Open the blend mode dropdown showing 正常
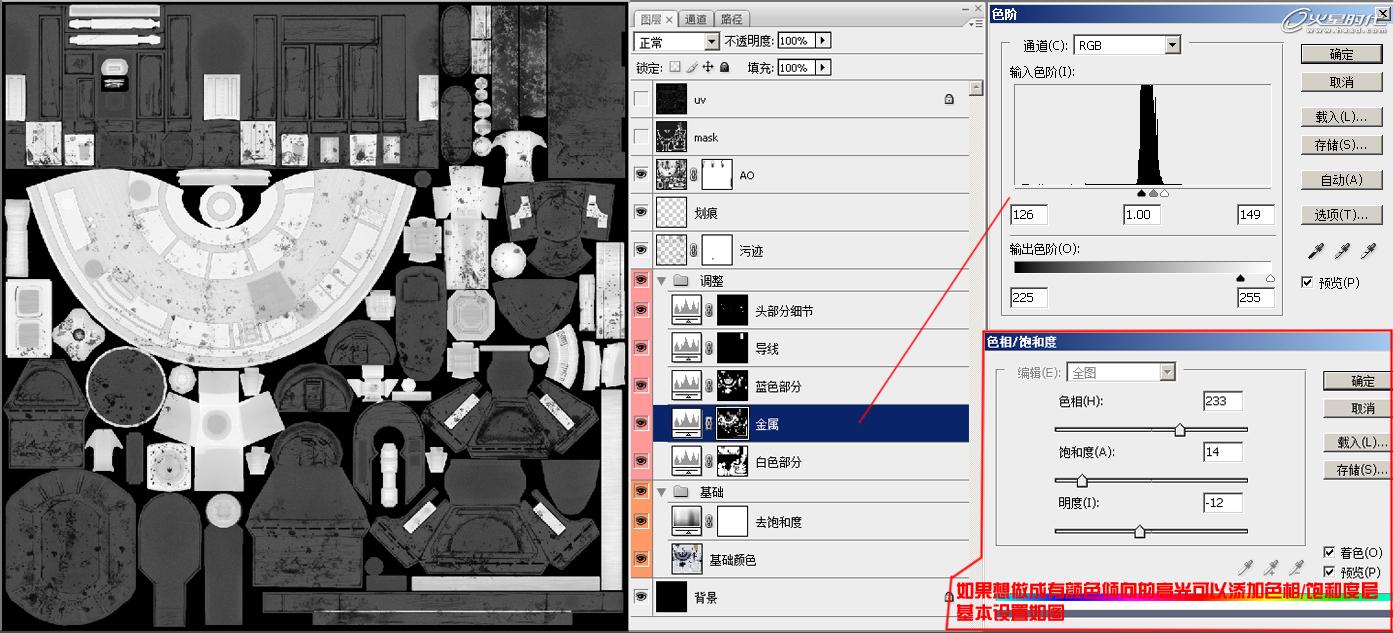Screen dimensions: 1393x633 [676, 40]
